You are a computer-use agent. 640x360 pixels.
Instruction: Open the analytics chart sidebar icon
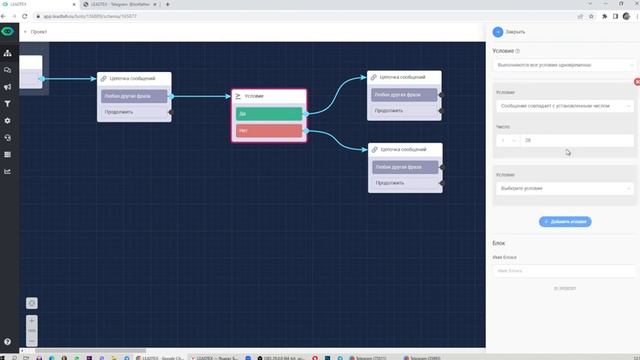click(7, 171)
